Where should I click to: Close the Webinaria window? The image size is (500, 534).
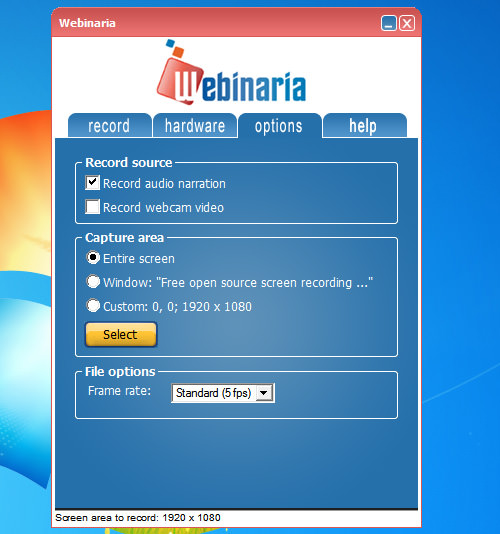407,23
